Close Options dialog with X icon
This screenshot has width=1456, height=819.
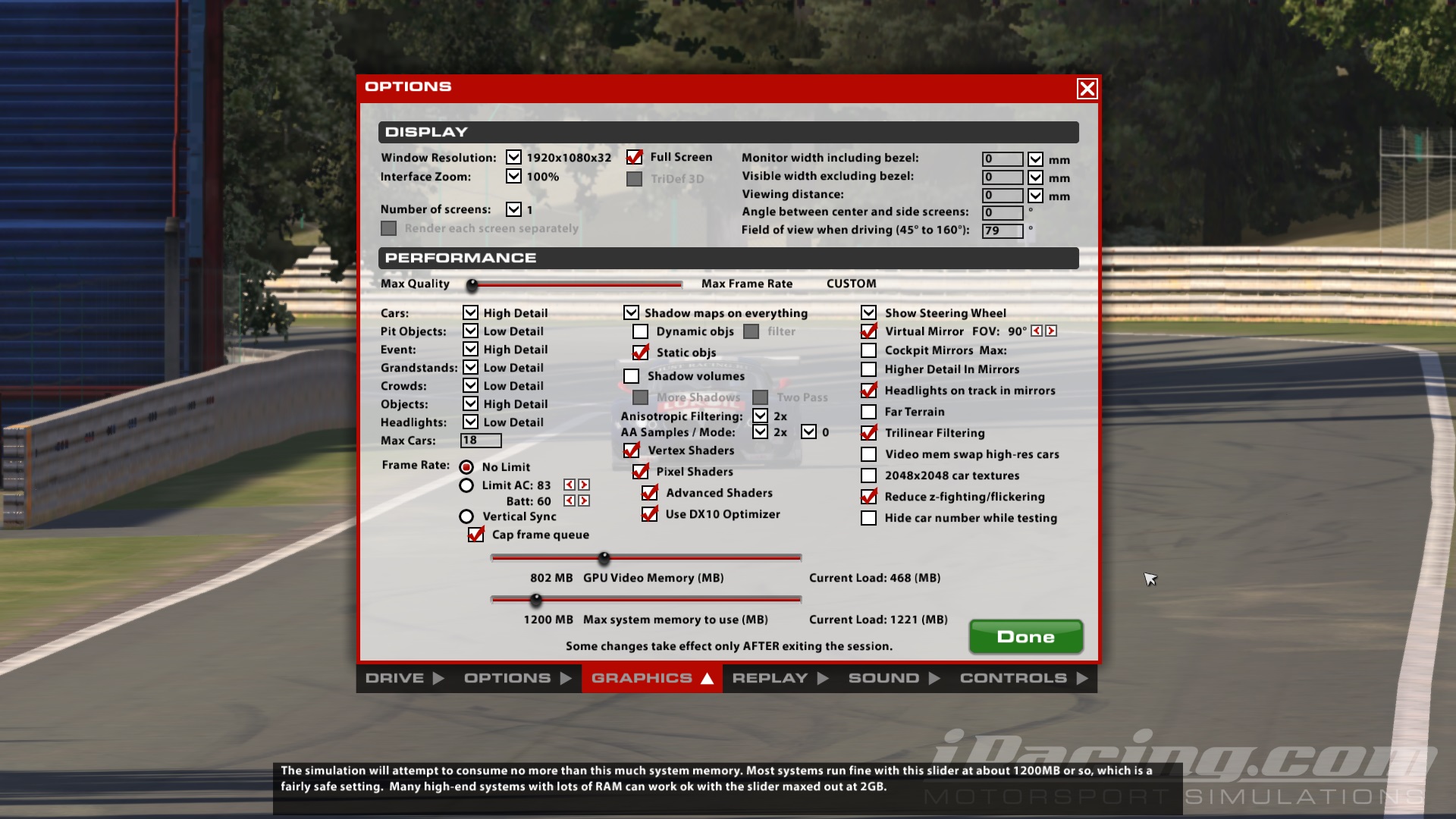(x=1087, y=89)
